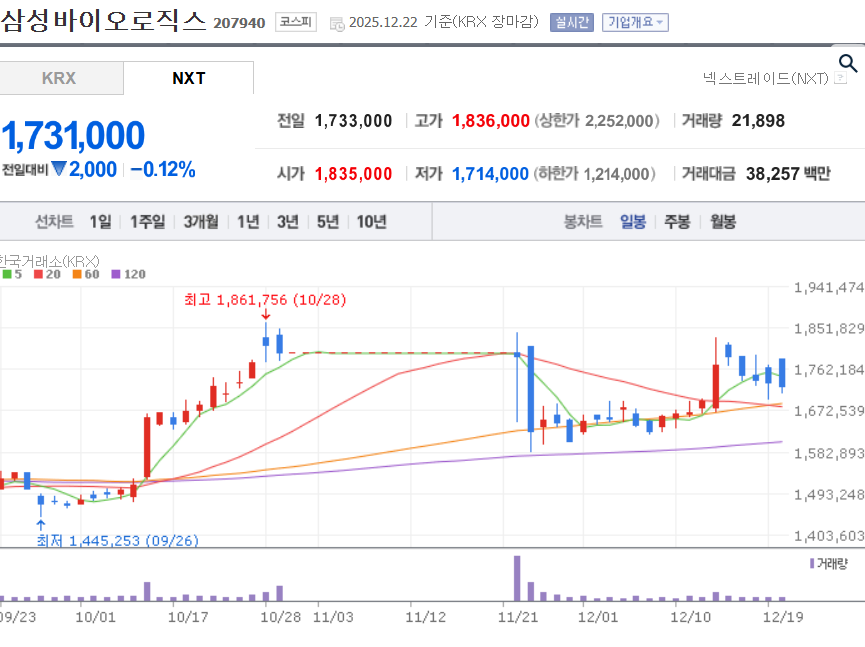
Task: Click the current price 1,731,000
Action: coord(73,135)
